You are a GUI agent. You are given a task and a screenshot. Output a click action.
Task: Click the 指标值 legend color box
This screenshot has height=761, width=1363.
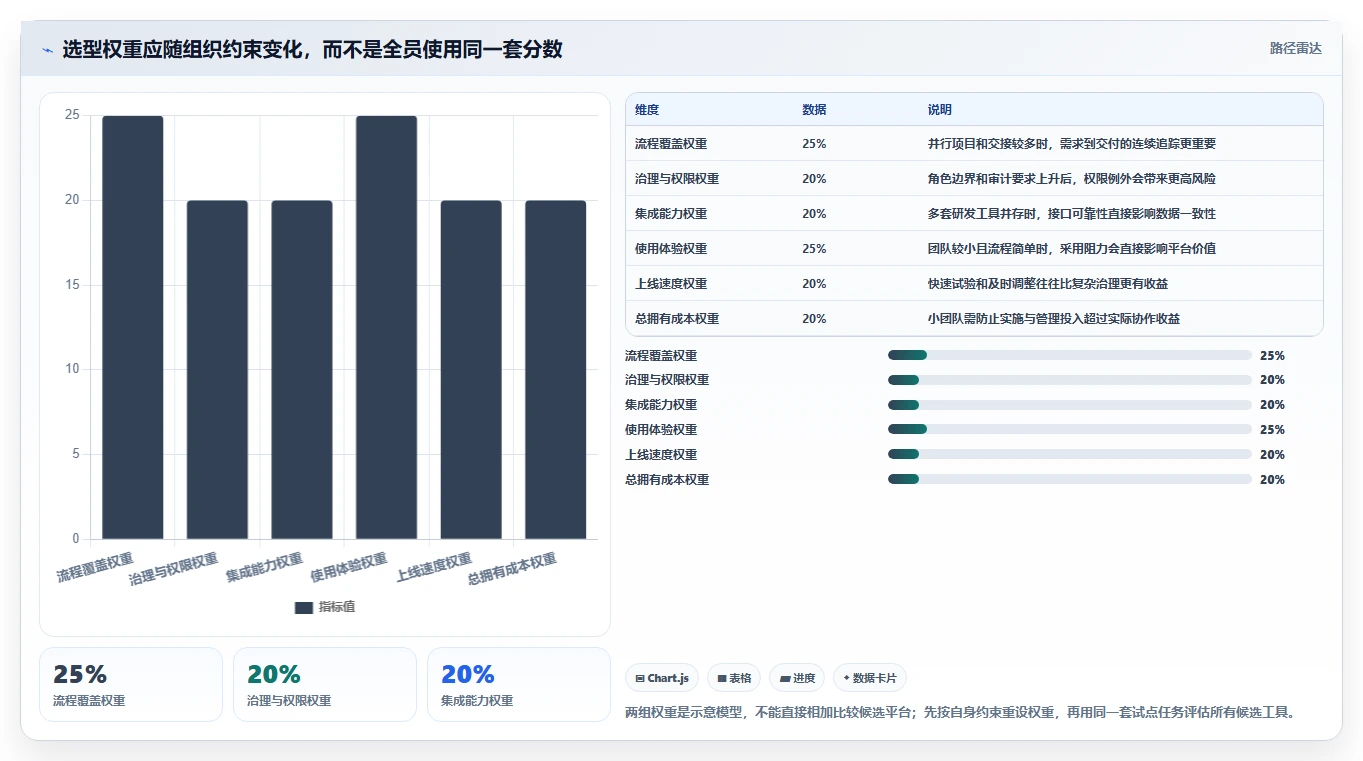click(x=304, y=607)
